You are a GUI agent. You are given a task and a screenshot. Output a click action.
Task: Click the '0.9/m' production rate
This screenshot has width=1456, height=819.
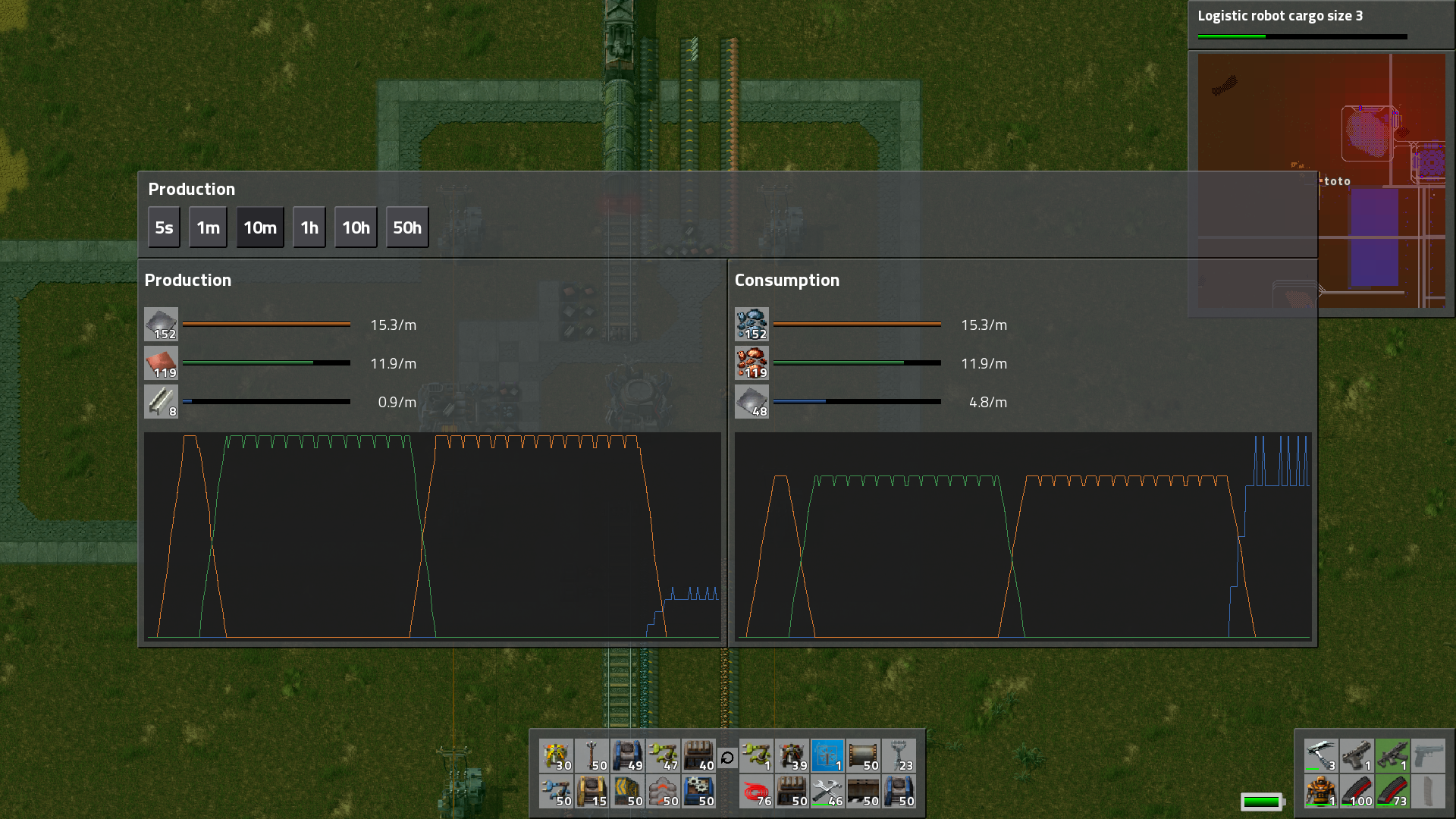point(397,402)
